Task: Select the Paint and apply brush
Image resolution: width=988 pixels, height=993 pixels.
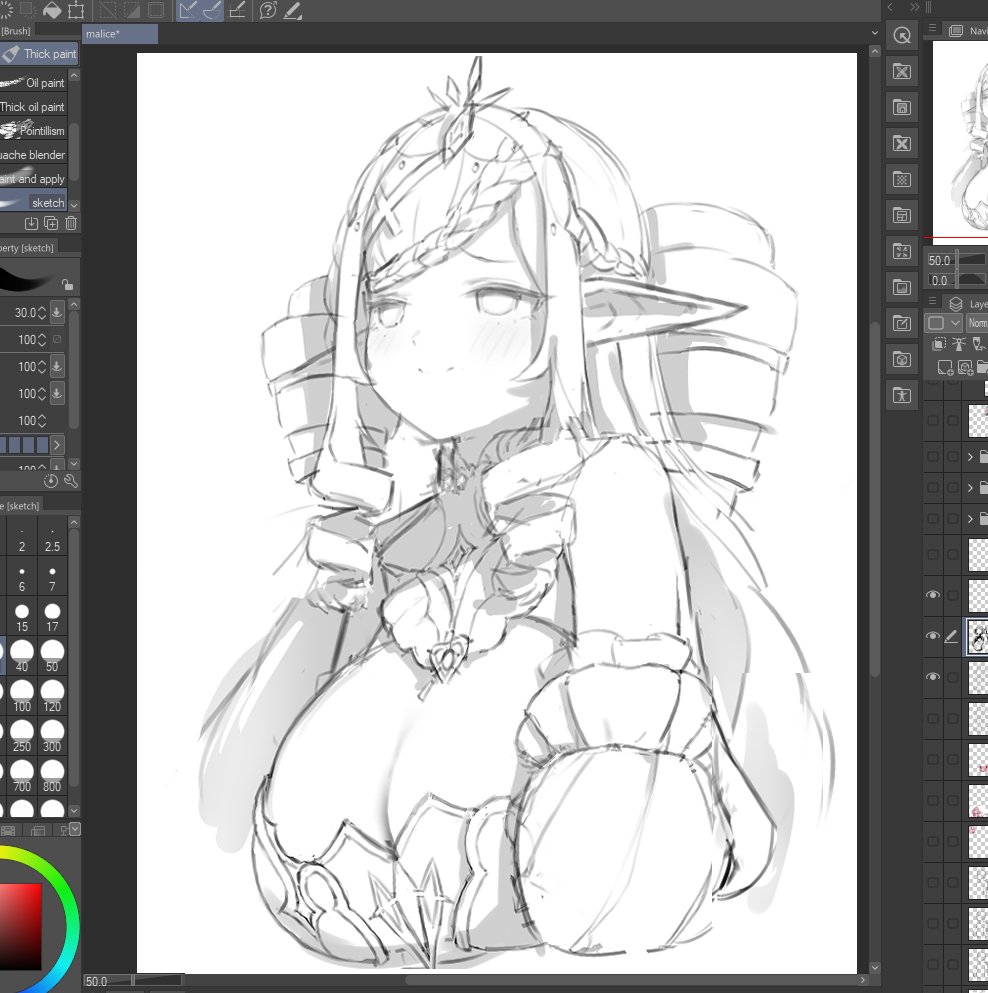Action: pos(34,179)
